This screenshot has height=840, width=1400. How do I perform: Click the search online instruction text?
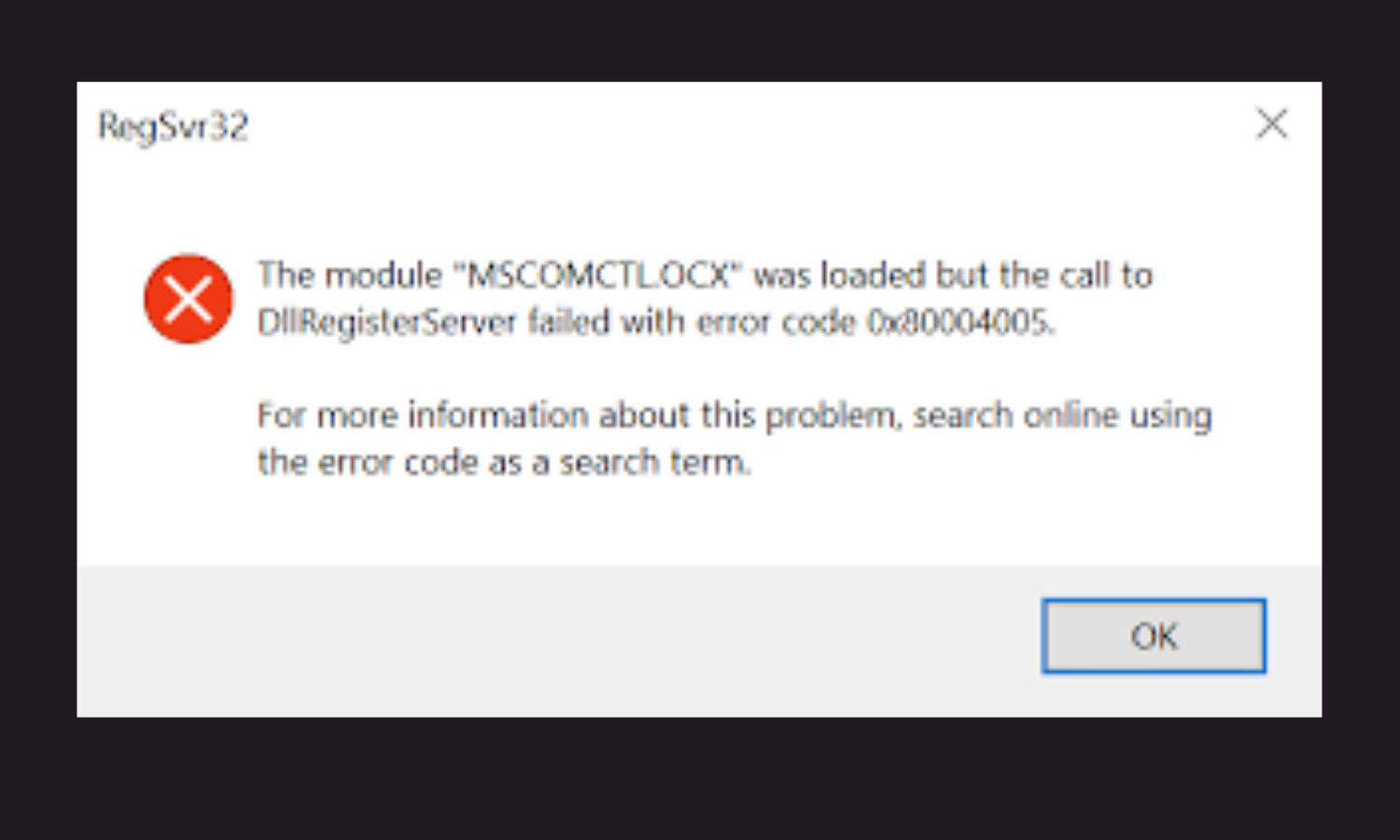(x=735, y=414)
